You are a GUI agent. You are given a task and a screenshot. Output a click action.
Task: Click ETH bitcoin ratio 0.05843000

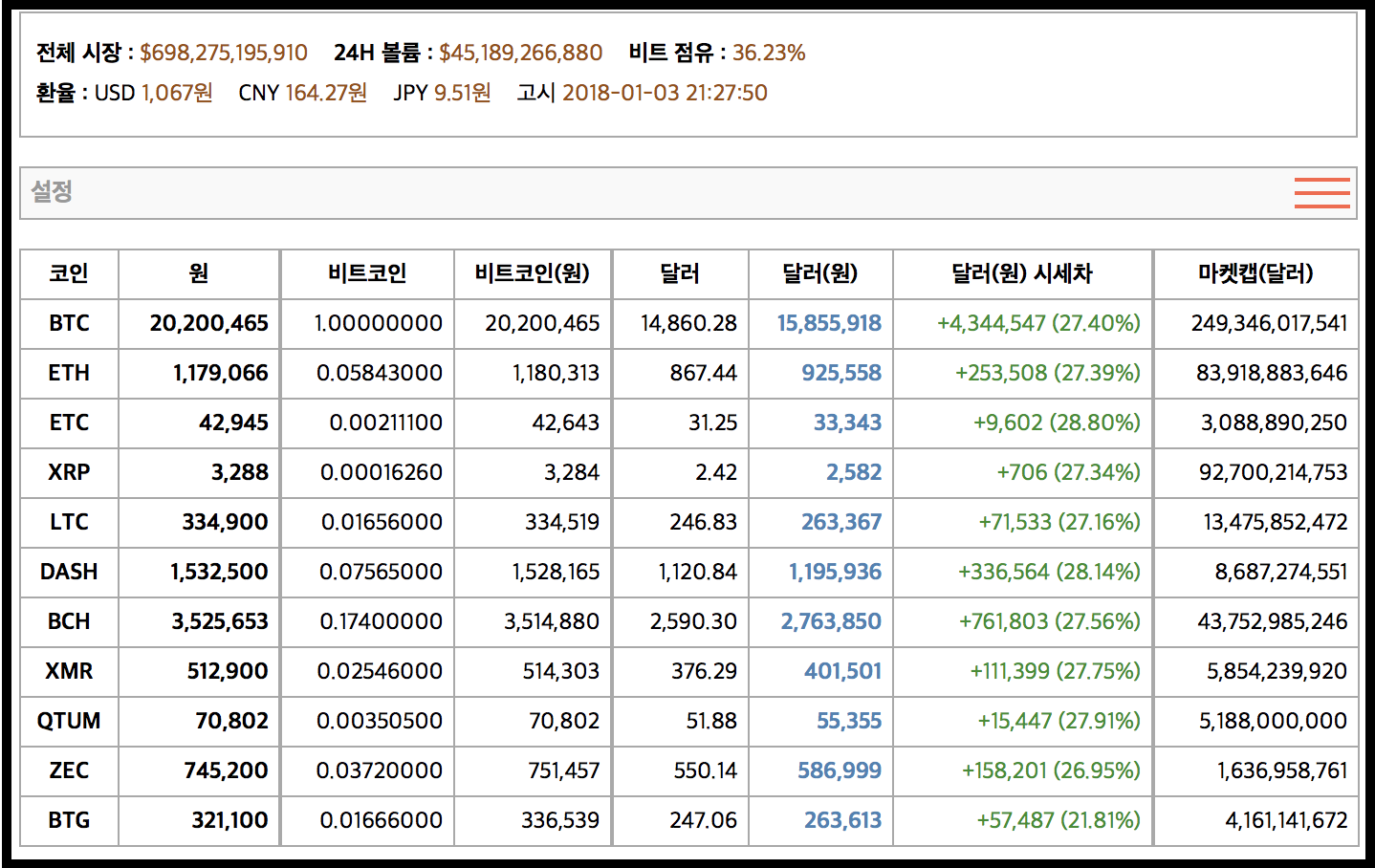pyautogui.click(x=380, y=374)
